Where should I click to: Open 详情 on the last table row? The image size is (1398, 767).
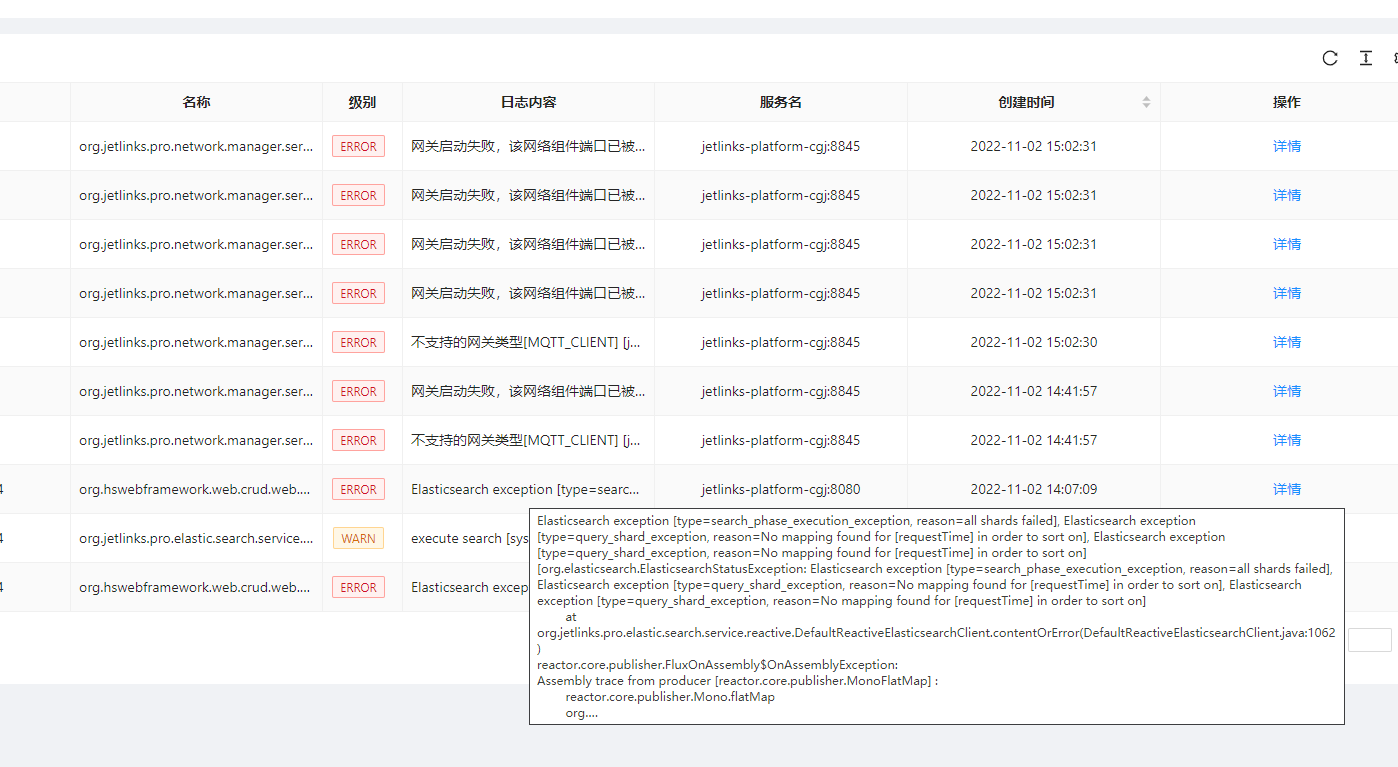coord(1286,587)
